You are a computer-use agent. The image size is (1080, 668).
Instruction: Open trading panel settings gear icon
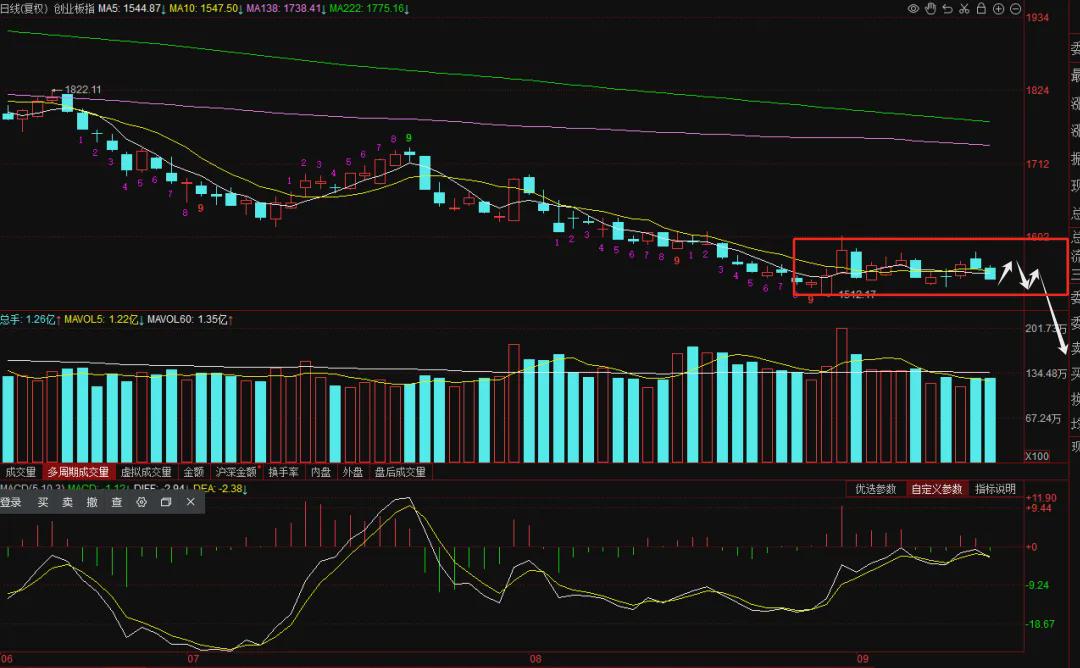pyautogui.click(x=141, y=502)
